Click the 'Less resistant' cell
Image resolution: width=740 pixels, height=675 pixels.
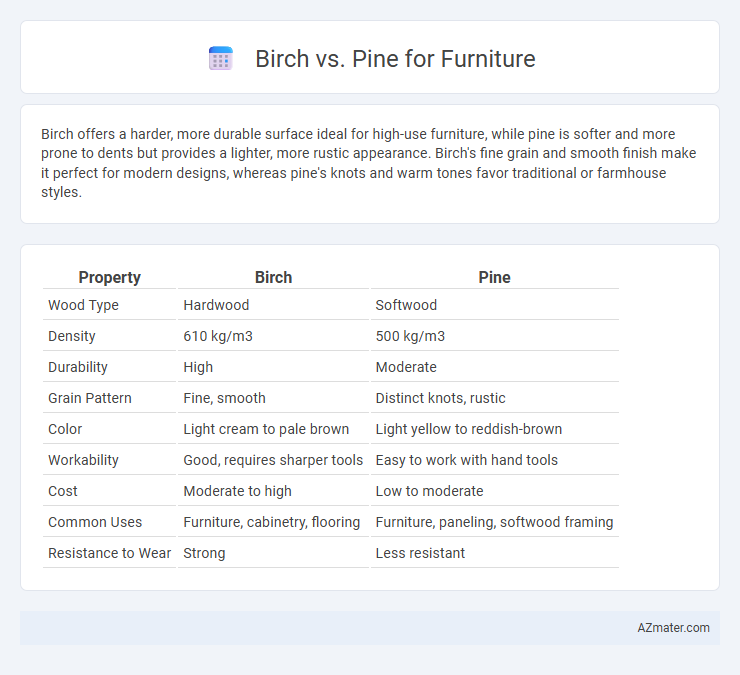(420, 553)
